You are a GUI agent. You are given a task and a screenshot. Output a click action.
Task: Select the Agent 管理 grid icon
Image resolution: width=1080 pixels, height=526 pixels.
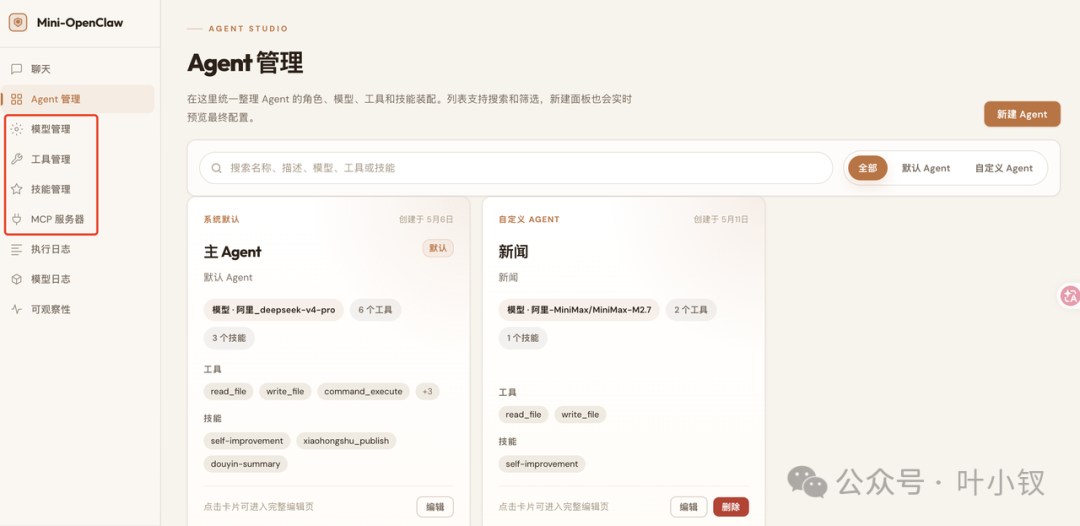point(17,99)
